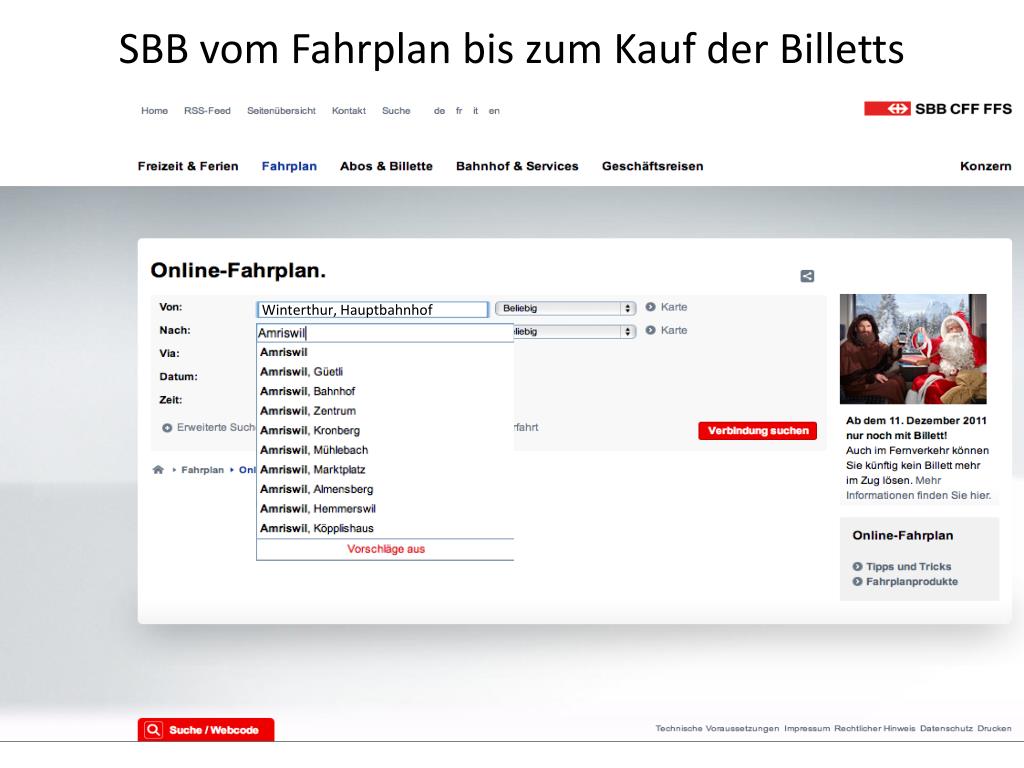
Task: Switch language to de
Action: (x=440, y=111)
